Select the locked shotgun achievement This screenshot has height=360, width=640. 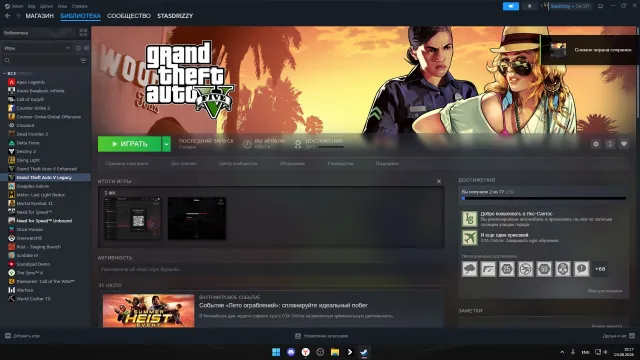coord(488,269)
